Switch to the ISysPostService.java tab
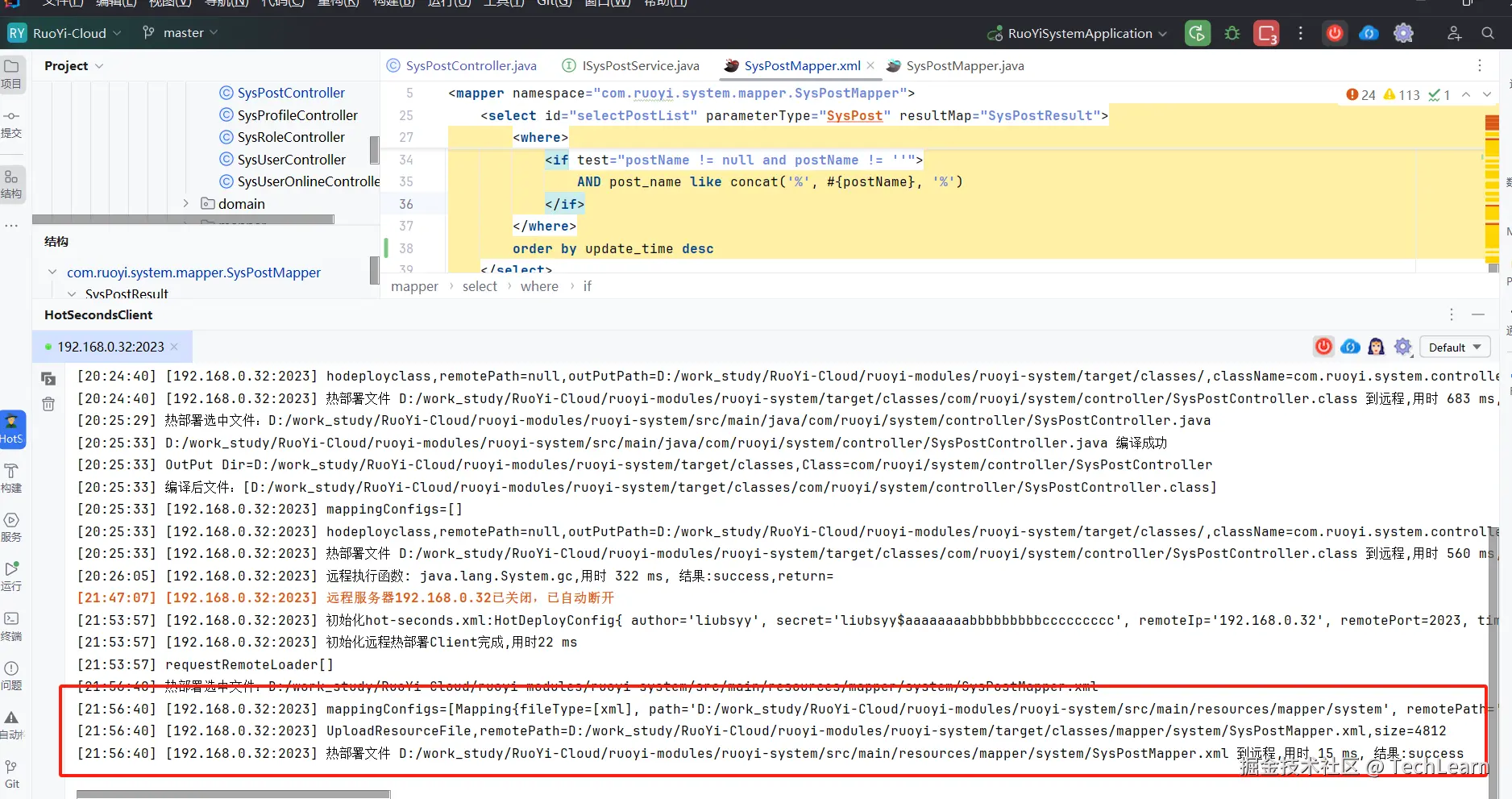The image size is (1512, 799). 631,65
